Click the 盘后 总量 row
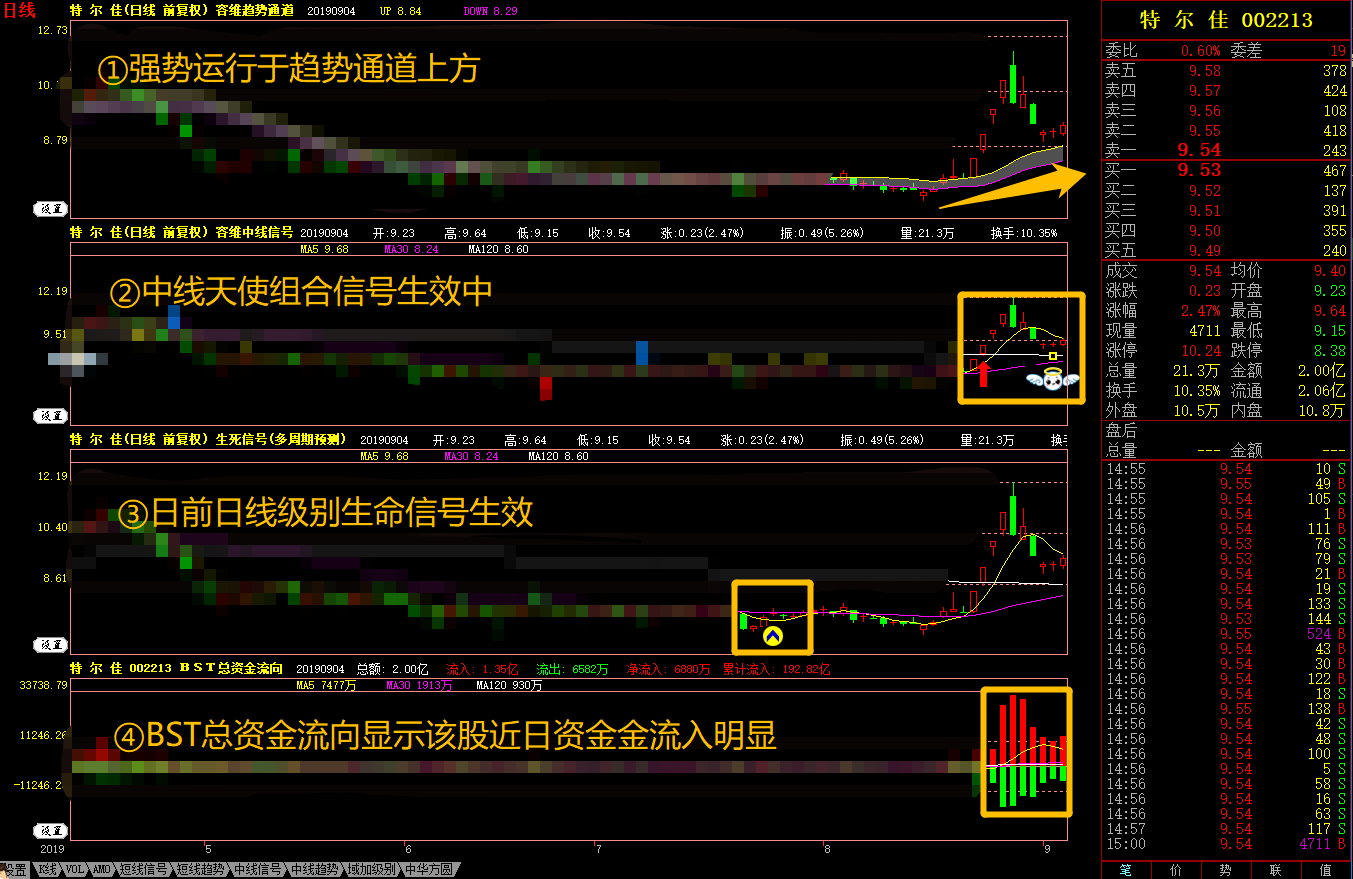This screenshot has height=879, width=1353. 1226,450
